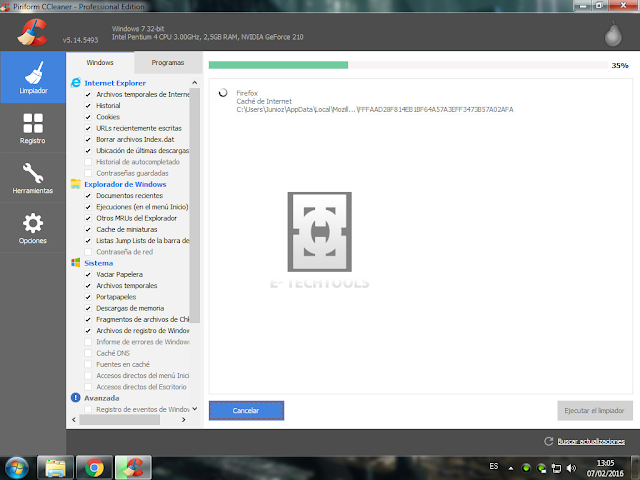This screenshot has height=480, width=640.
Task: Click the Firefox Caché de Internet entry
Action: (x=375, y=101)
